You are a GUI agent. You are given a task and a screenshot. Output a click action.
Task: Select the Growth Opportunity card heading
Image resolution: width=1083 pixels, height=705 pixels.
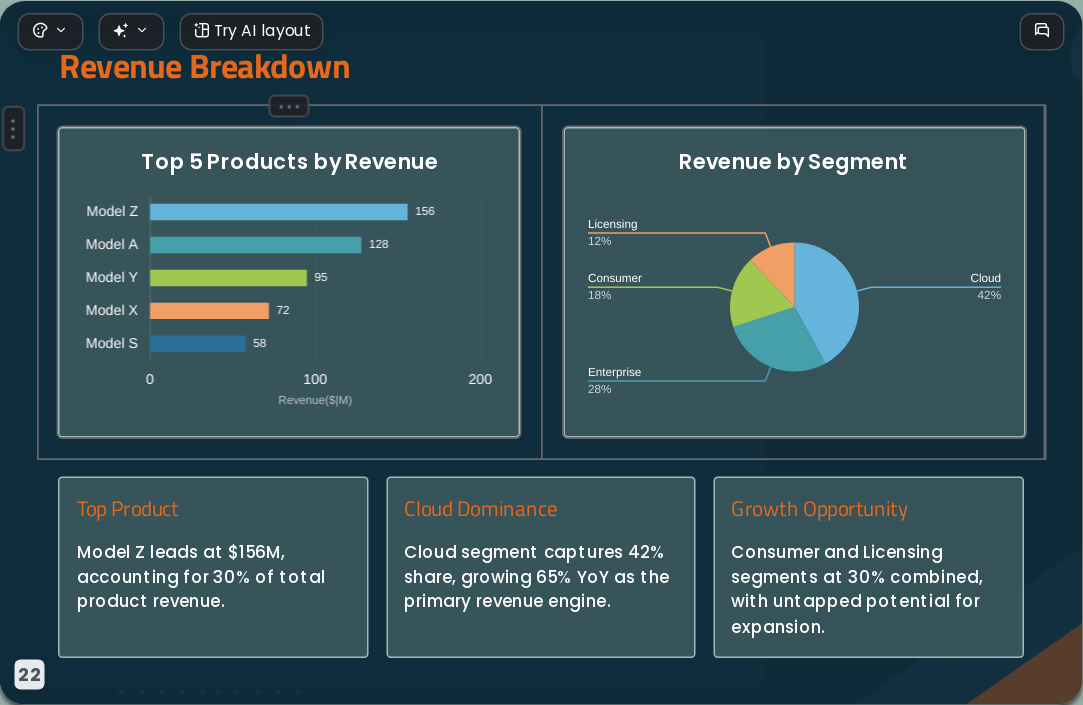819,510
